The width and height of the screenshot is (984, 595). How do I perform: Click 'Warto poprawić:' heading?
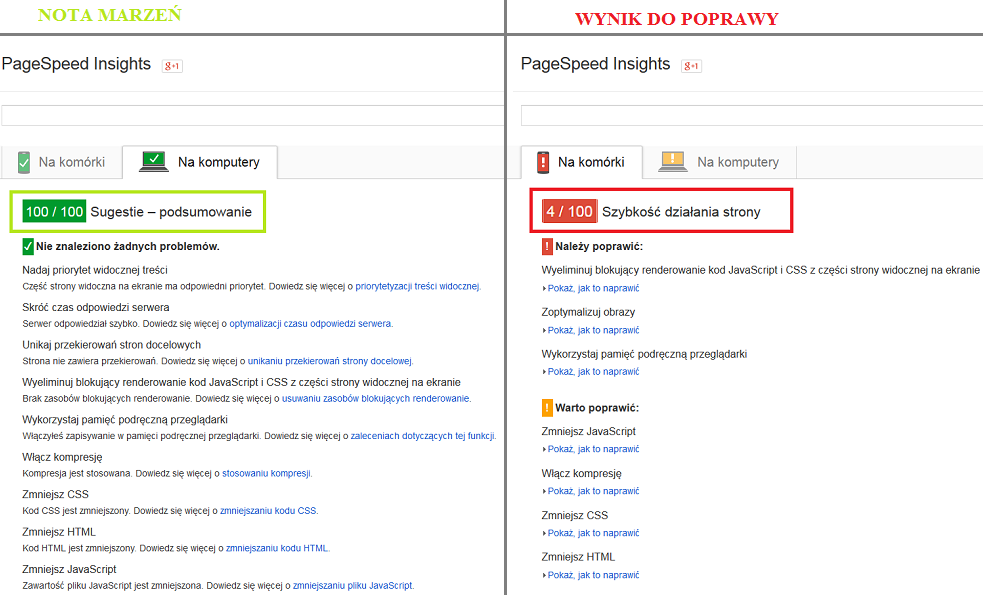click(x=597, y=408)
